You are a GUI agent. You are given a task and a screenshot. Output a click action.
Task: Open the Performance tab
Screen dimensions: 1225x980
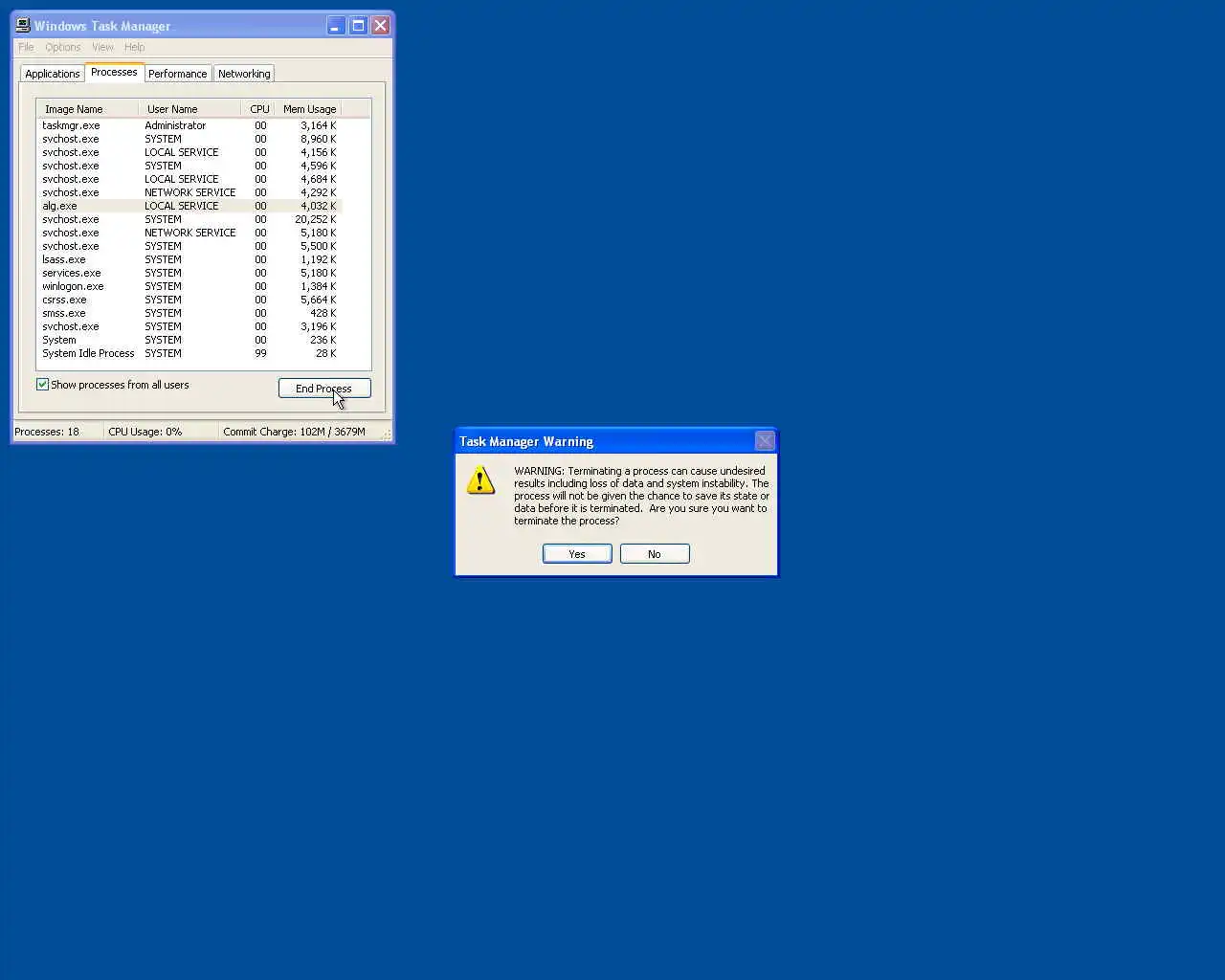click(x=177, y=74)
